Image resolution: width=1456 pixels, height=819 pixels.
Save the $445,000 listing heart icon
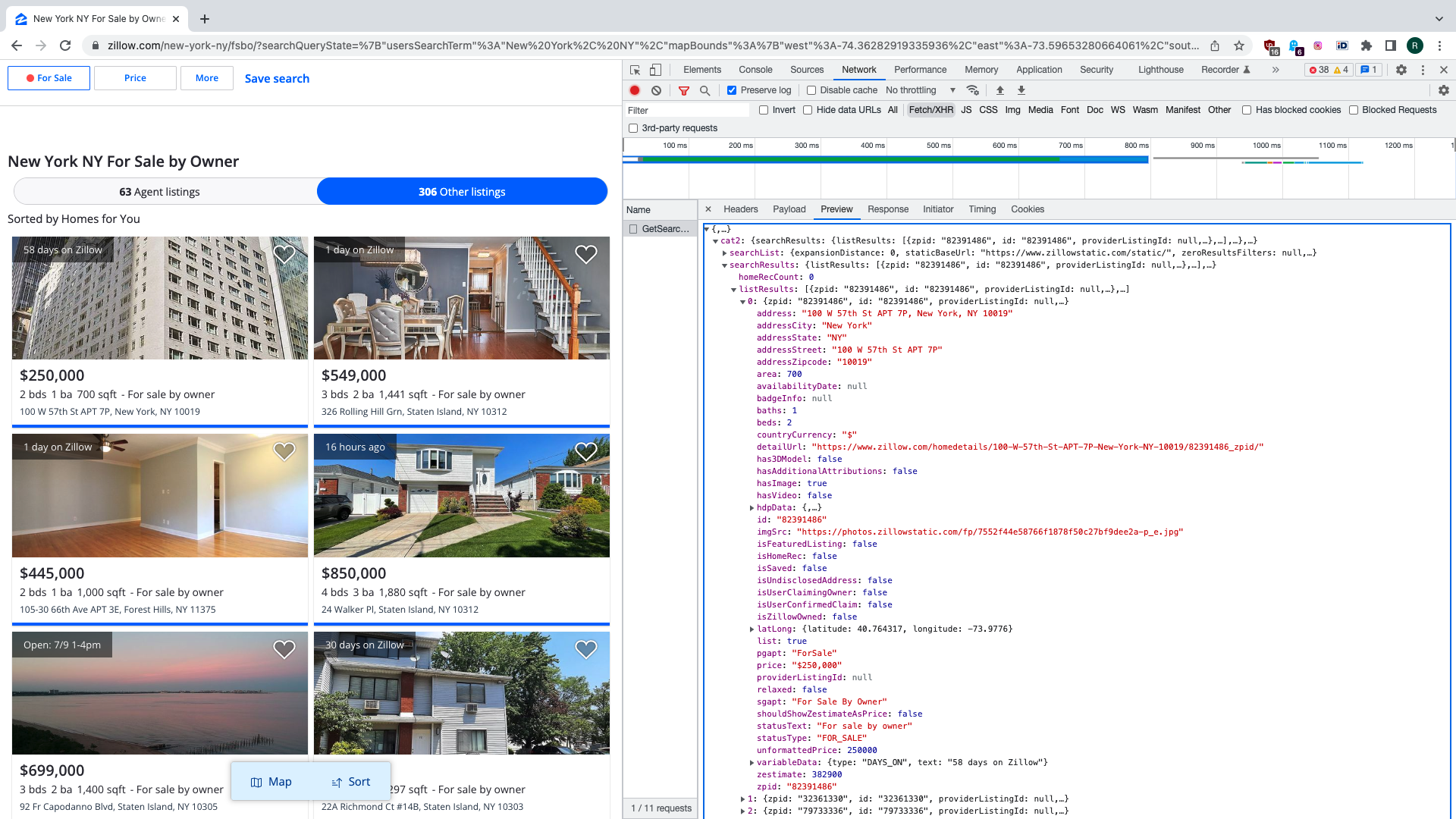[x=284, y=452]
